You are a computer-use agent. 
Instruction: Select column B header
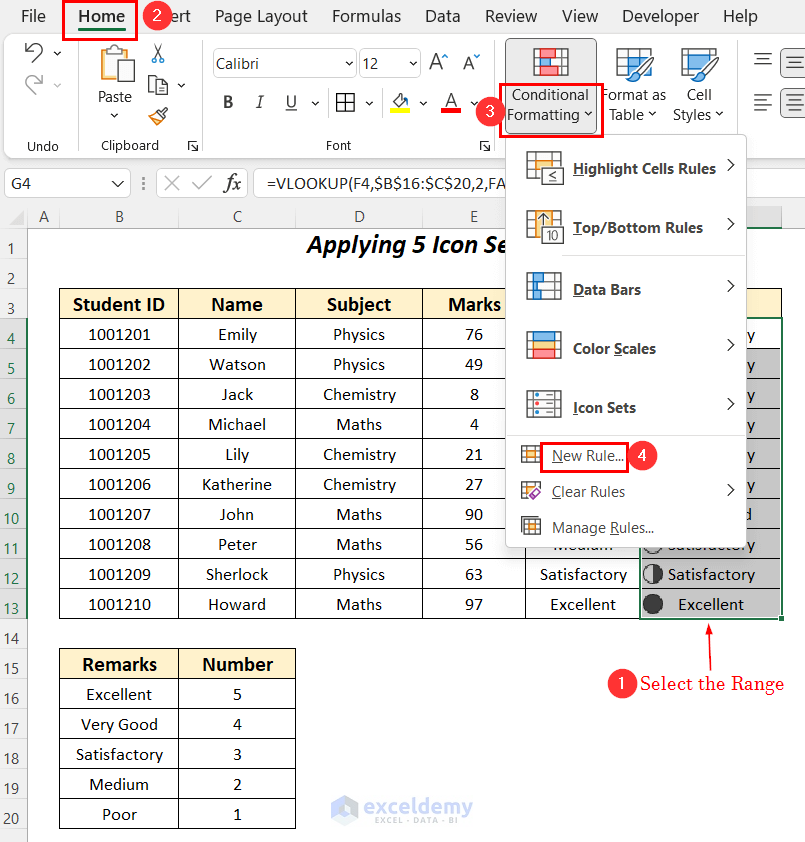point(119,217)
